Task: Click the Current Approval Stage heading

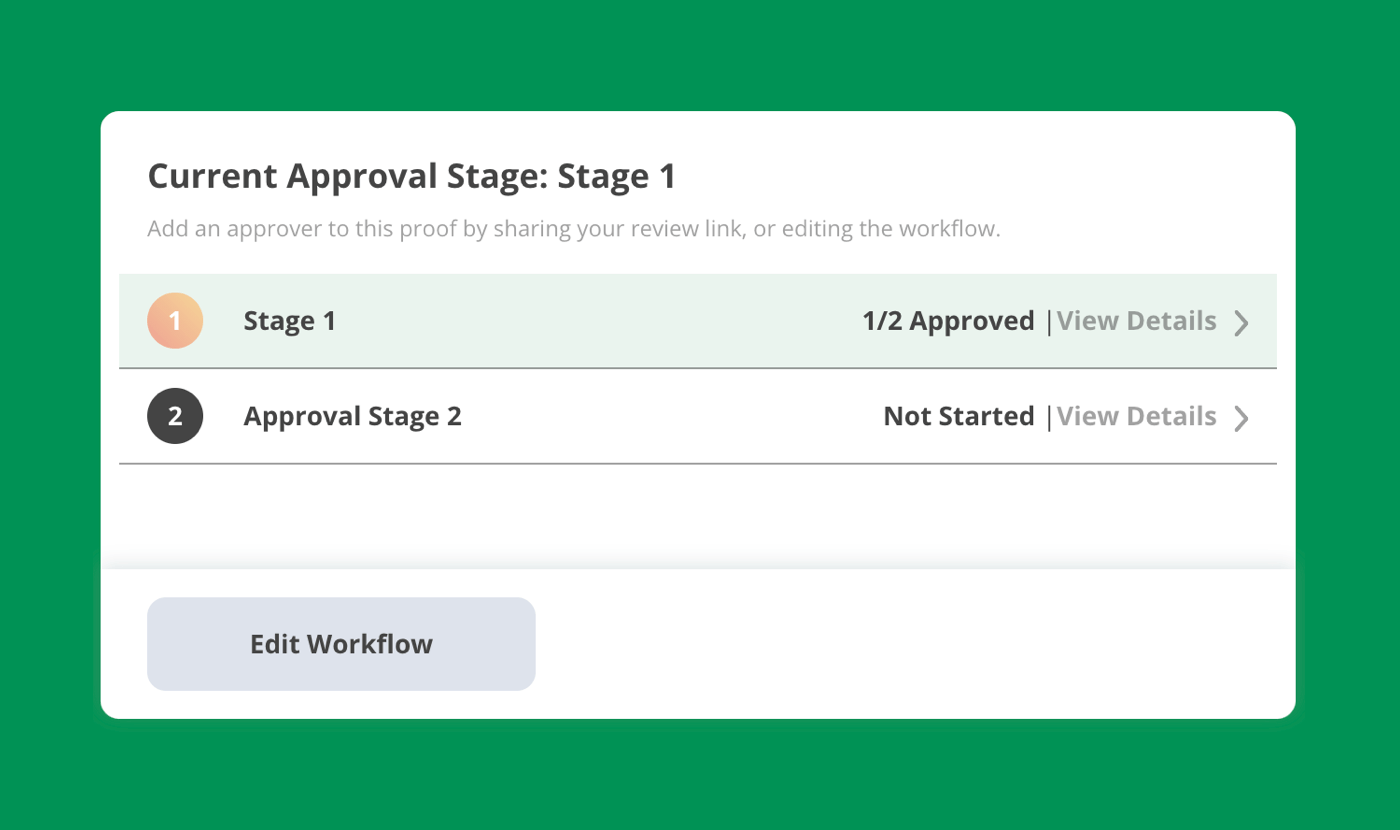Action: pos(412,177)
